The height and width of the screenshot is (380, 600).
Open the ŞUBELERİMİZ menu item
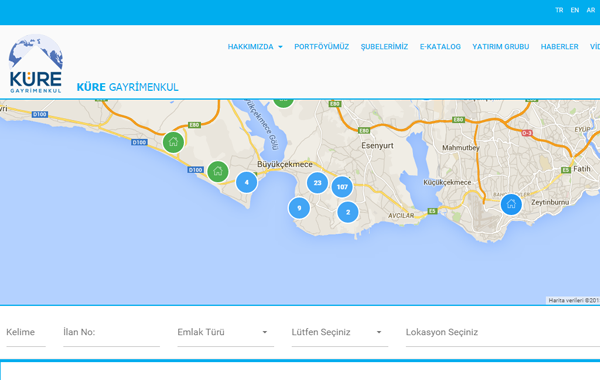click(x=384, y=47)
